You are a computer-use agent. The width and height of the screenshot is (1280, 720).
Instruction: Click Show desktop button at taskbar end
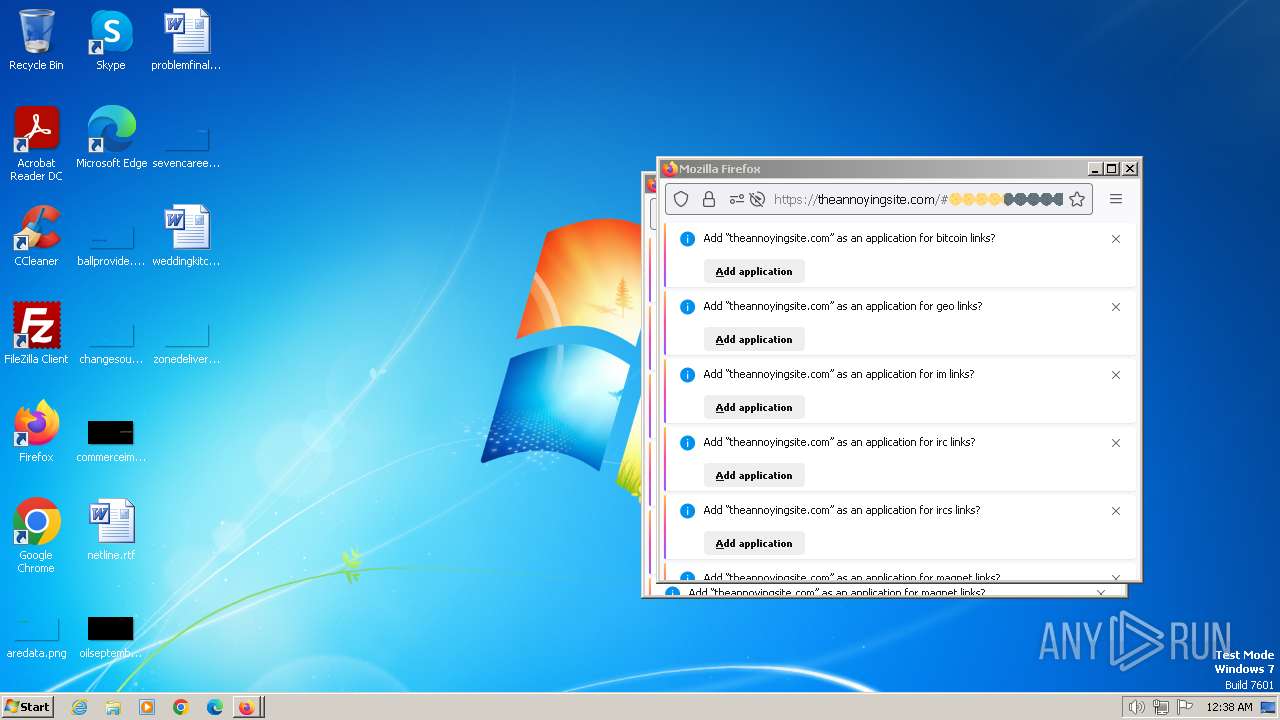pyautogui.click(x=1269, y=707)
